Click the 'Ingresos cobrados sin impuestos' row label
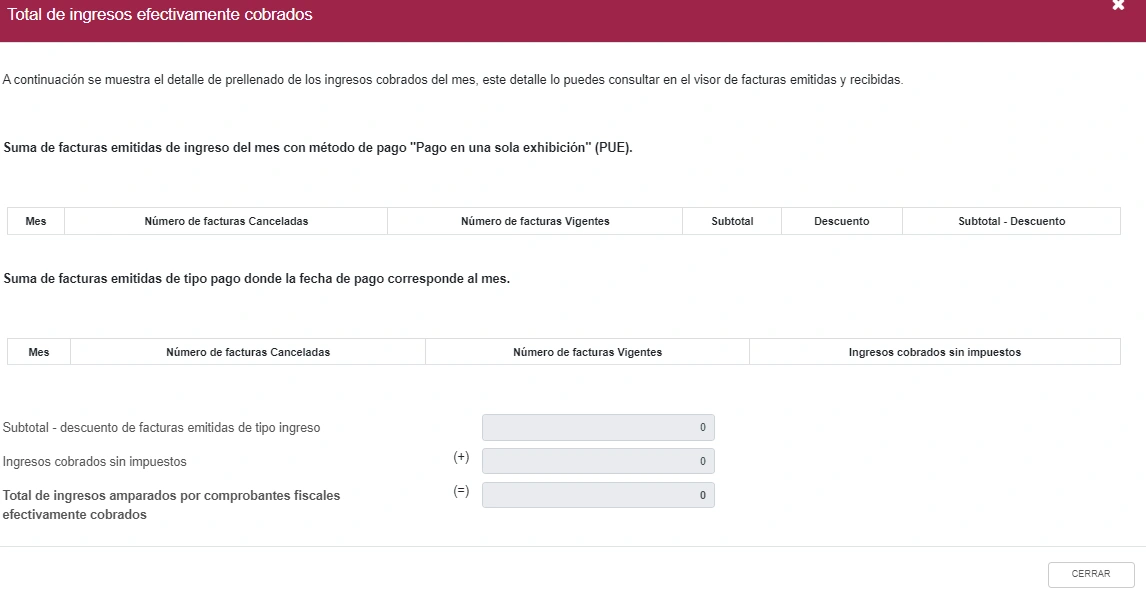The height and width of the screenshot is (595, 1146). click(94, 461)
